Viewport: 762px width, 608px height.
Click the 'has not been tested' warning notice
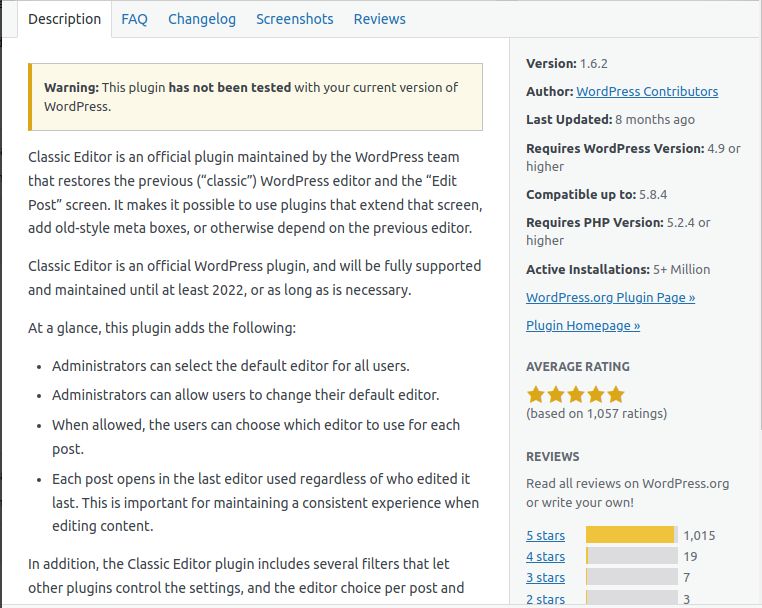click(x=255, y=97)
